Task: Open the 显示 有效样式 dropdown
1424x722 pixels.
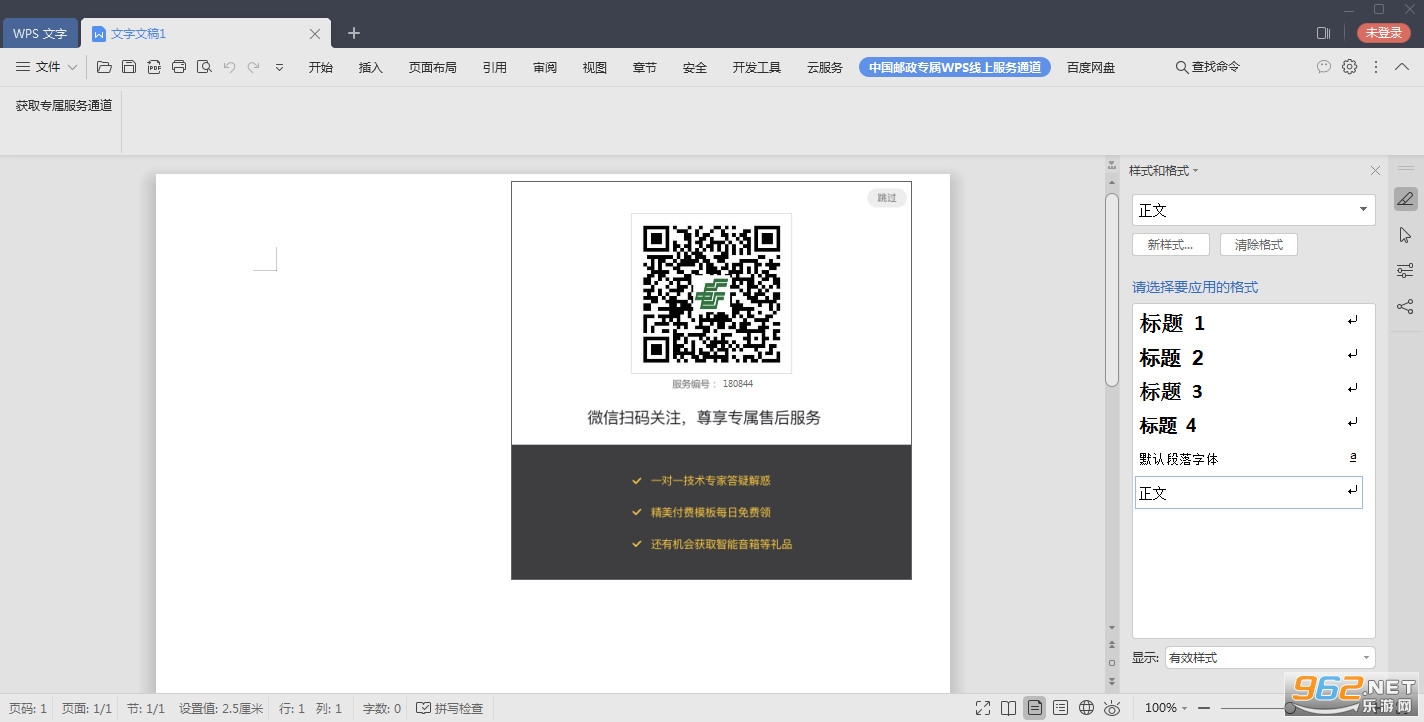Action: pos(1270,657)
